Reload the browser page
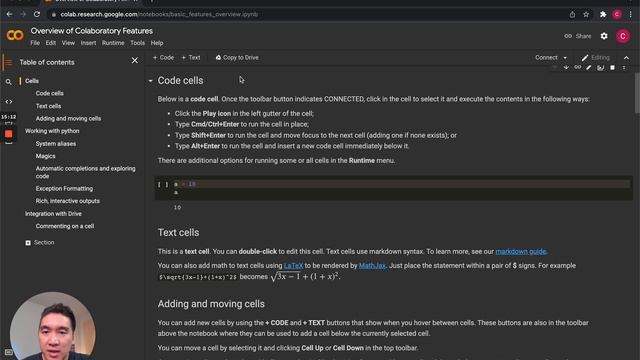Image resolution: width=640 pixels, height=360 pixels. (x=37, y=14)
